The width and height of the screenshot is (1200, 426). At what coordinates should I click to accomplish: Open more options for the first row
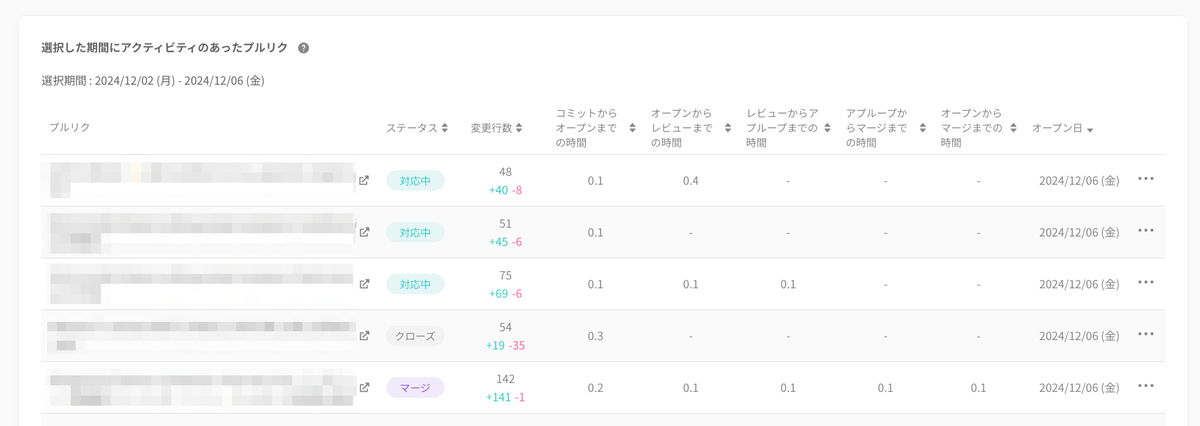[1146, 179]
